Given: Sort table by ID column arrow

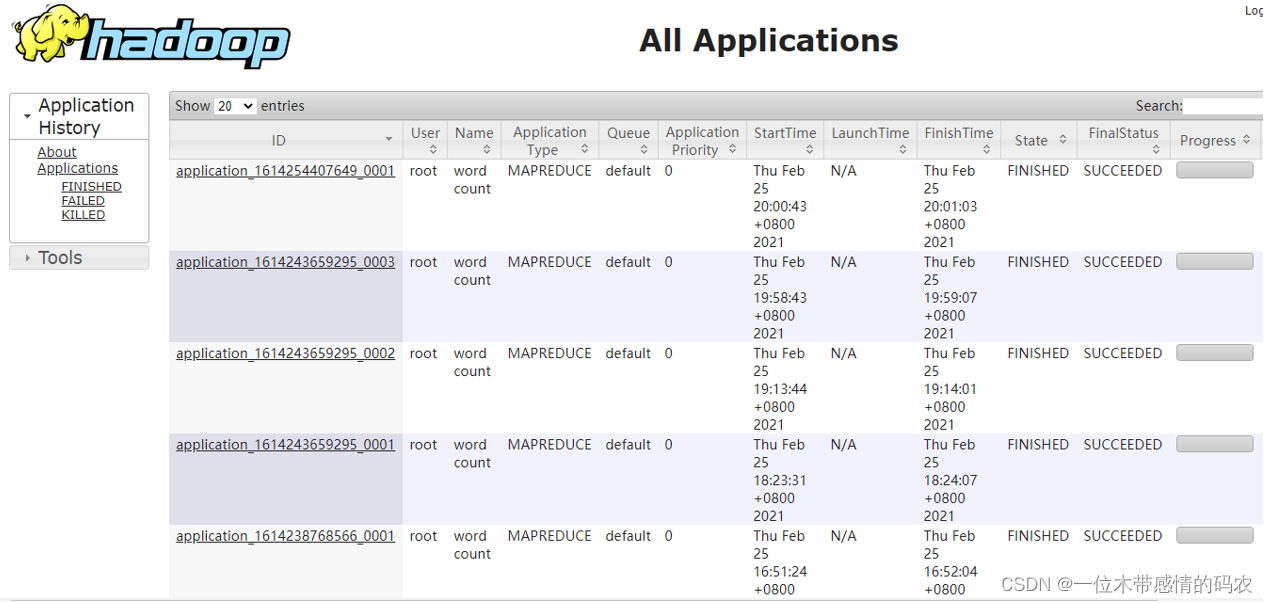Looking at the screenshot, I should [x=388, y=140].
